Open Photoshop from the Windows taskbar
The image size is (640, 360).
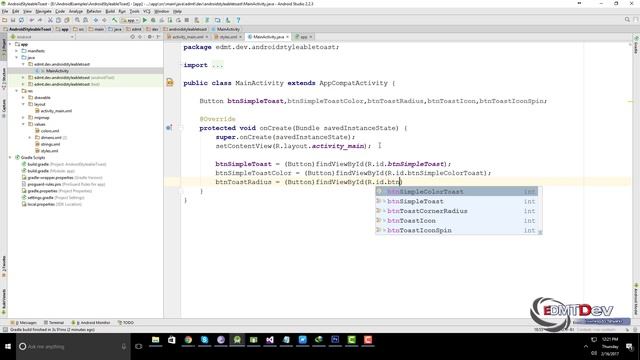(335, 340)
